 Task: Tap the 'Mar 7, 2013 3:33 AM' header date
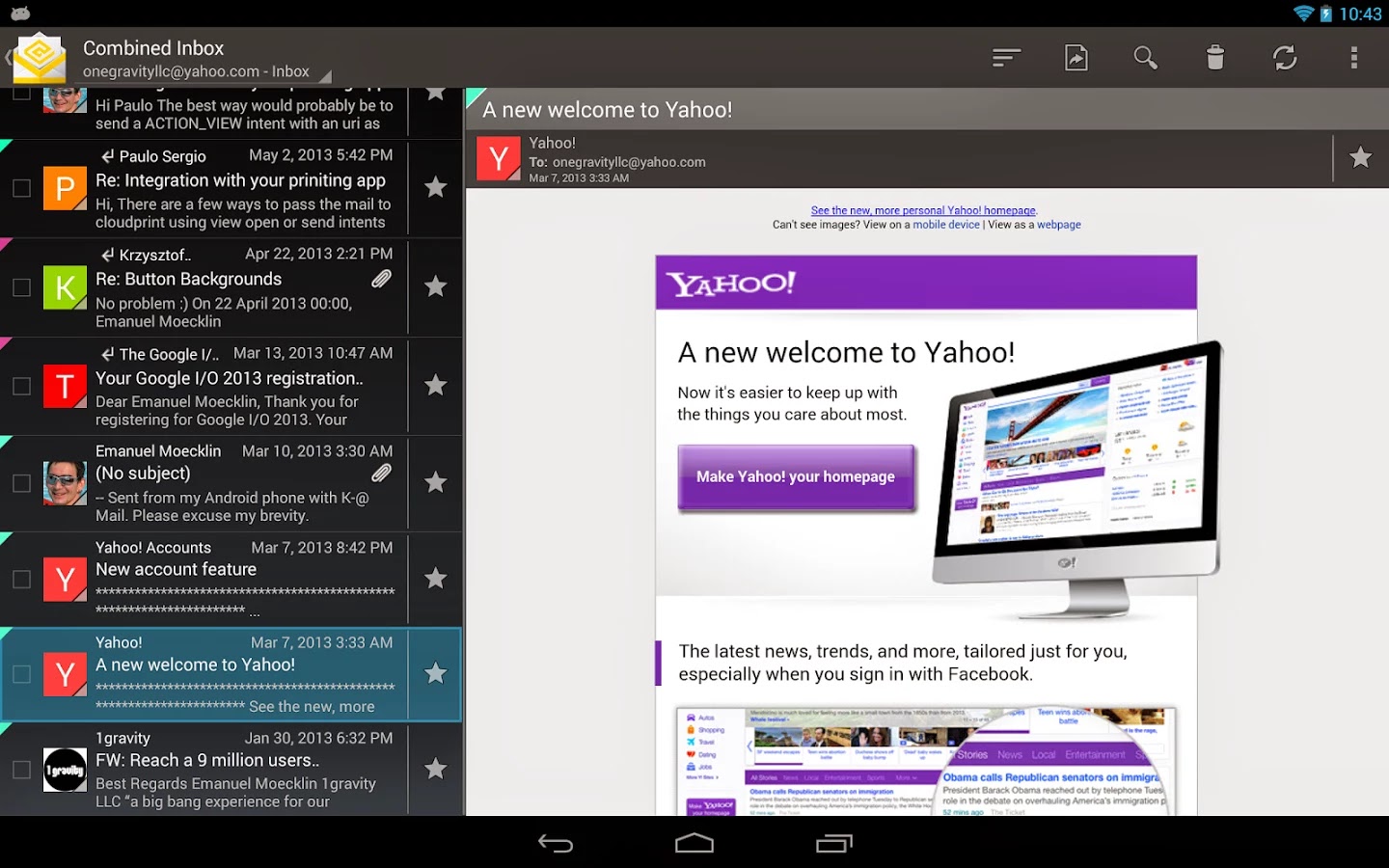point(579,178)
